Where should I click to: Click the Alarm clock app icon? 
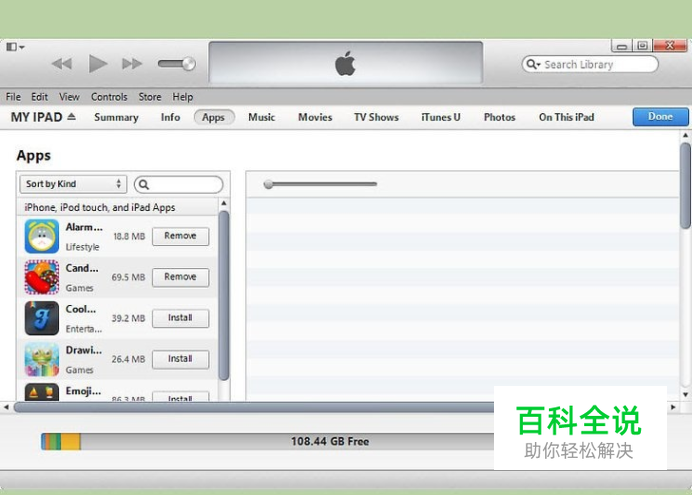(41, 236)
